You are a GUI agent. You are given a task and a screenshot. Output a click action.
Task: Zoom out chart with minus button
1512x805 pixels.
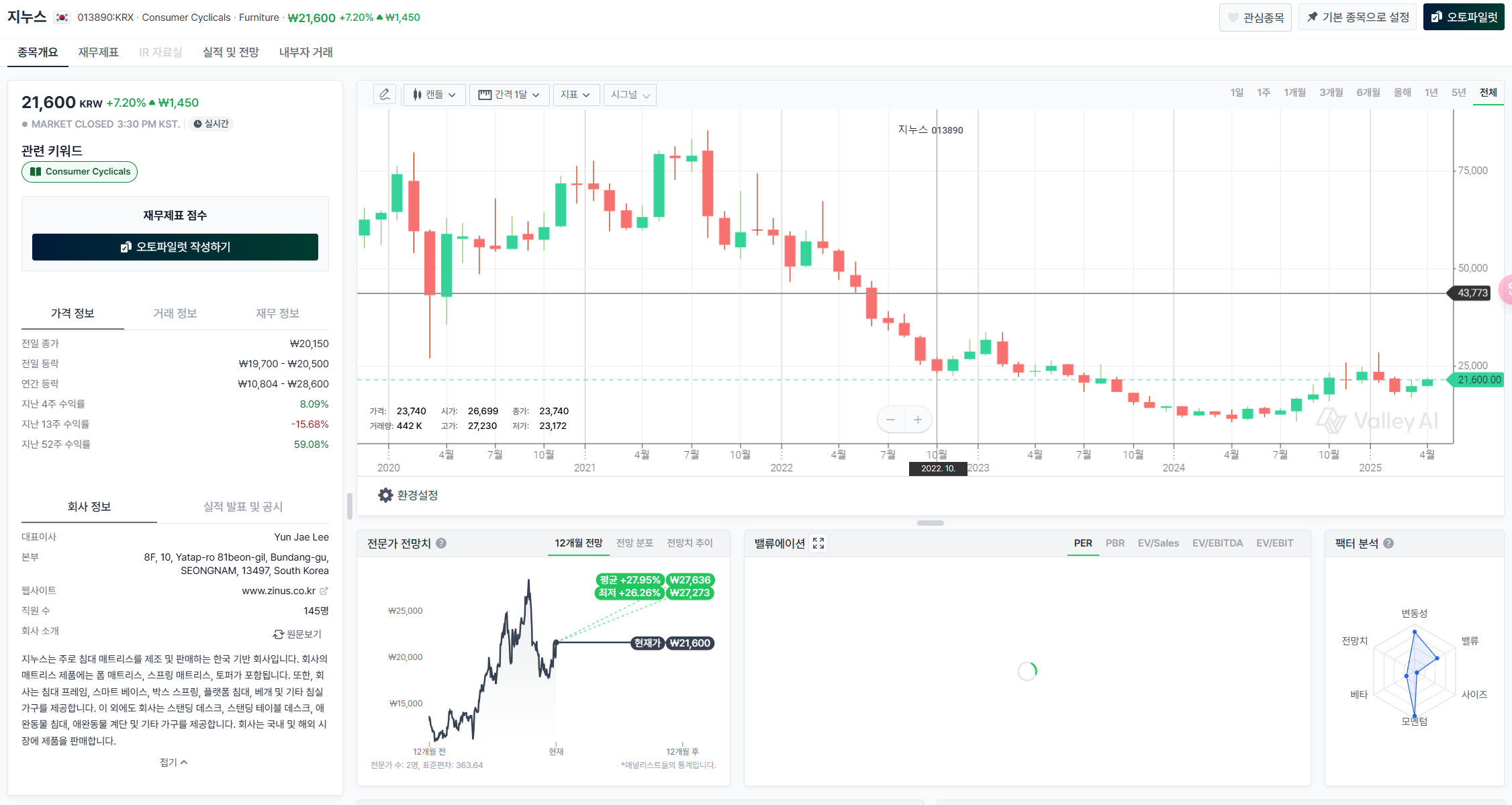(x=890, y=420)
